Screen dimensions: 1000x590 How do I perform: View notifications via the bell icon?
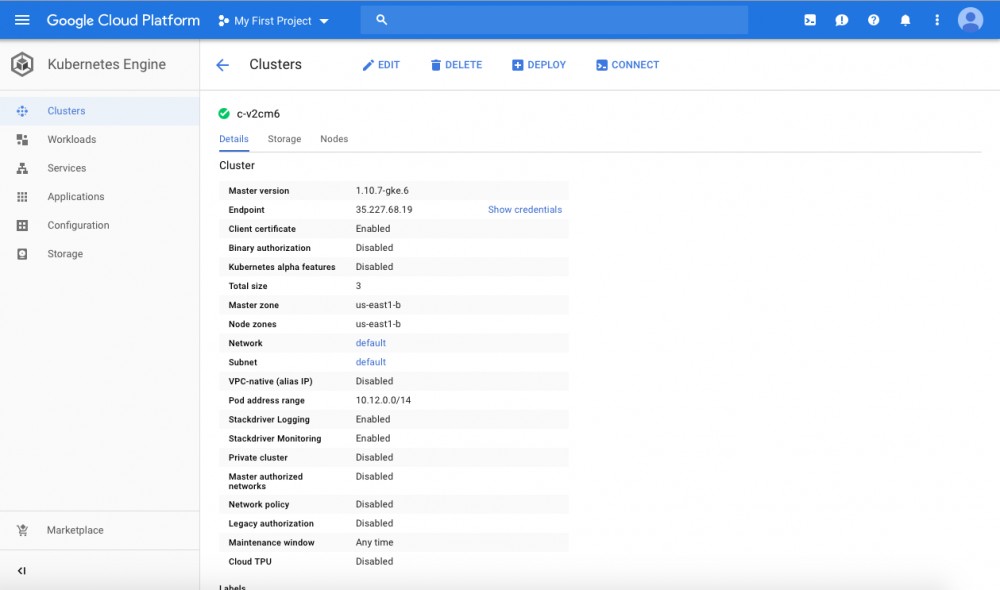tap(905, 19)
